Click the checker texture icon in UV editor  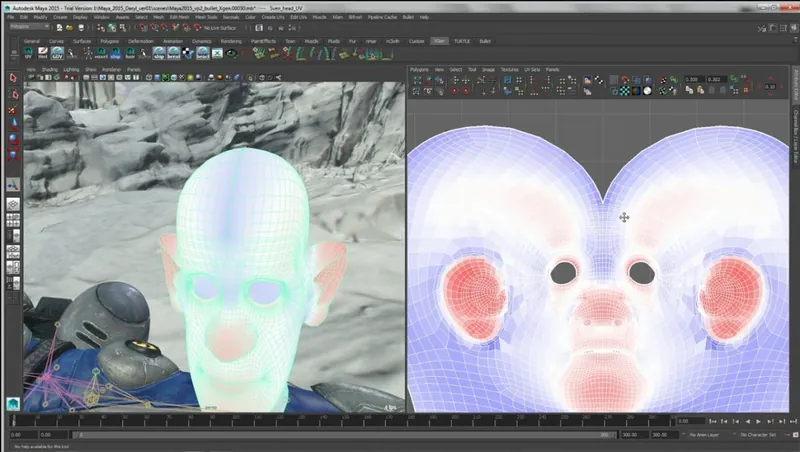tap(625, 91)
